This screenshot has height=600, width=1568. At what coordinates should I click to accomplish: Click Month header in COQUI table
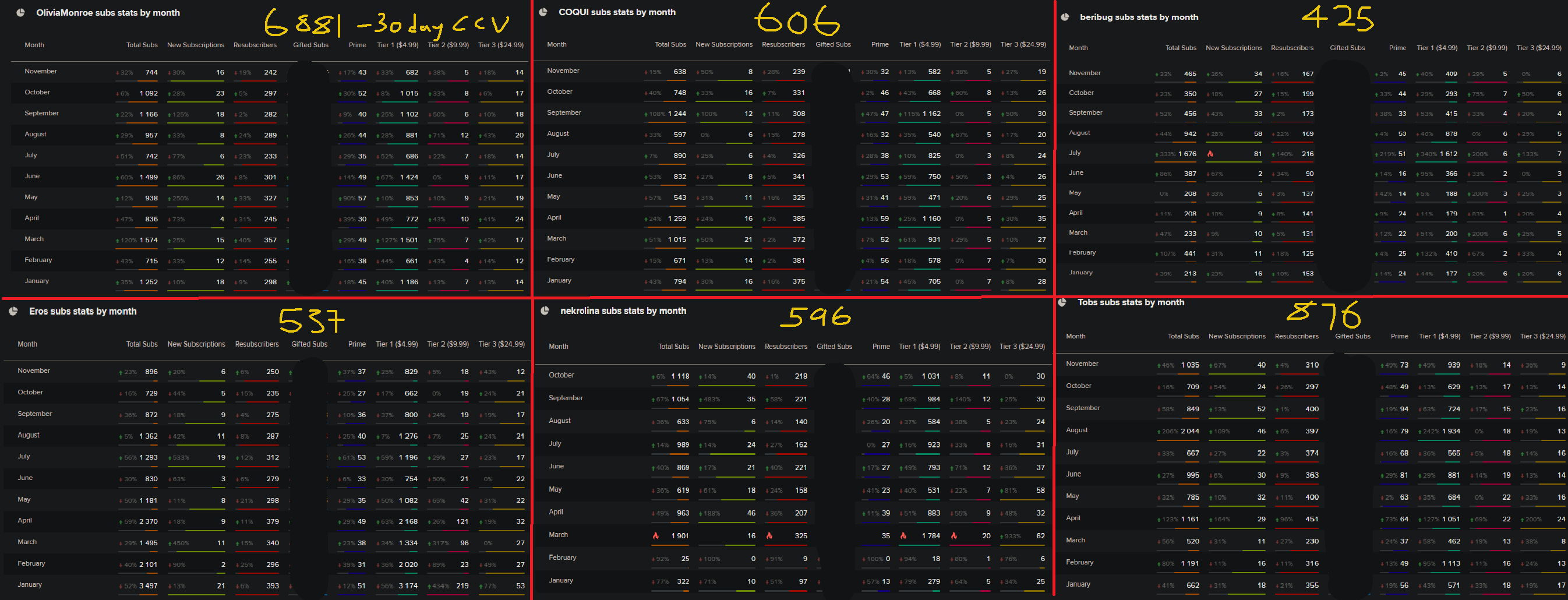tap(557, 44)
